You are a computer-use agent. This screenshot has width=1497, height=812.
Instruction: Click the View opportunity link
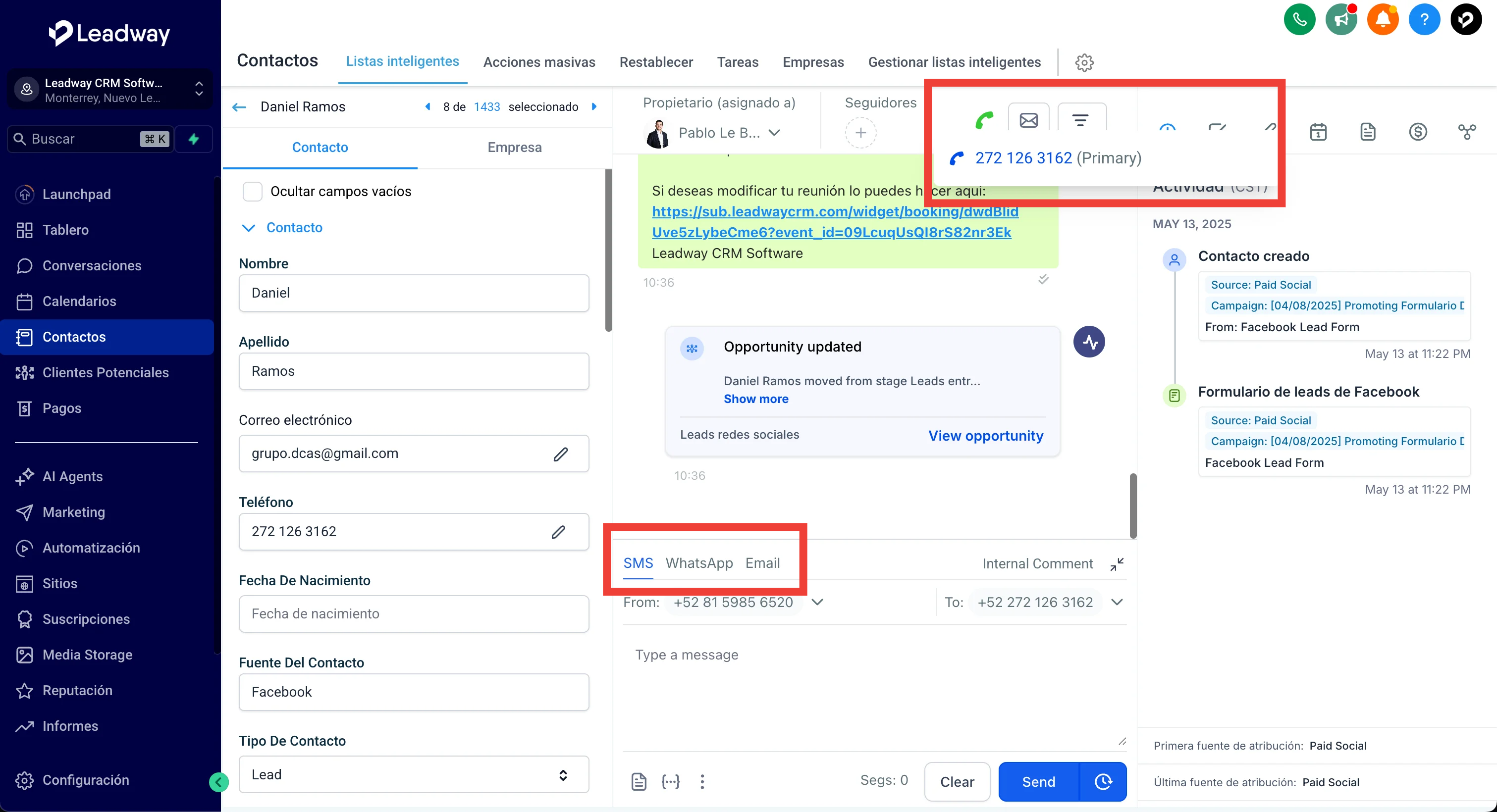pos(986,436)
